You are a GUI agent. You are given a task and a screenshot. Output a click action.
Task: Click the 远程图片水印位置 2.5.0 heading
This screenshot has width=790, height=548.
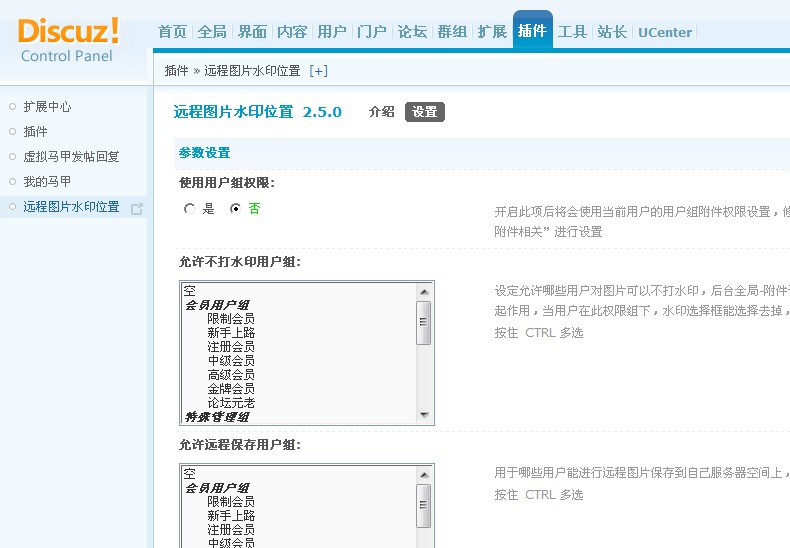[257, 112]
